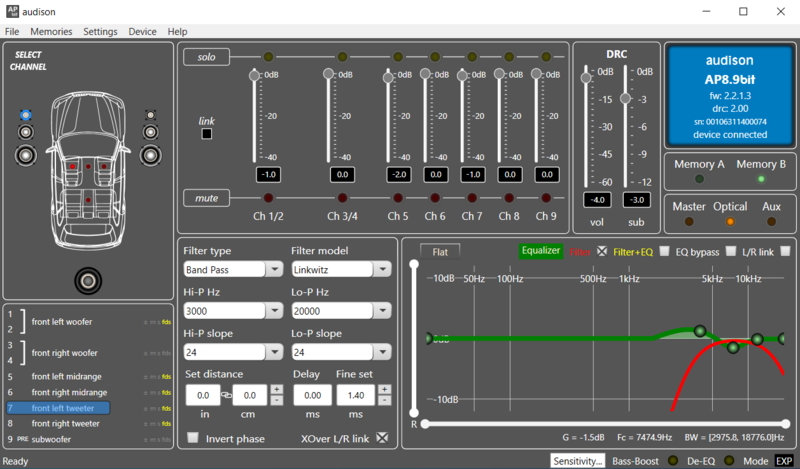Click the Fine set ms input field
This screenshot has height=469, width=800.
tap(356, 396)
